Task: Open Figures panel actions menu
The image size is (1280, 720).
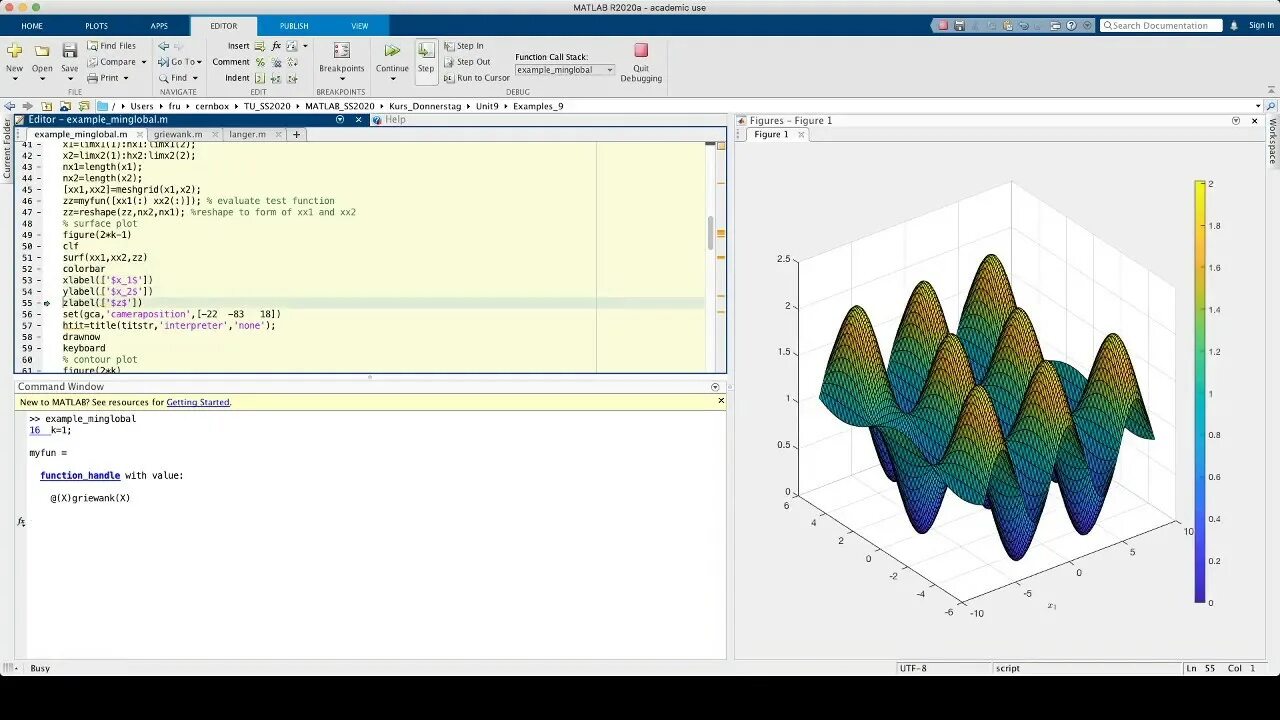Action: pyautogui.click(x=1236, y=121)
